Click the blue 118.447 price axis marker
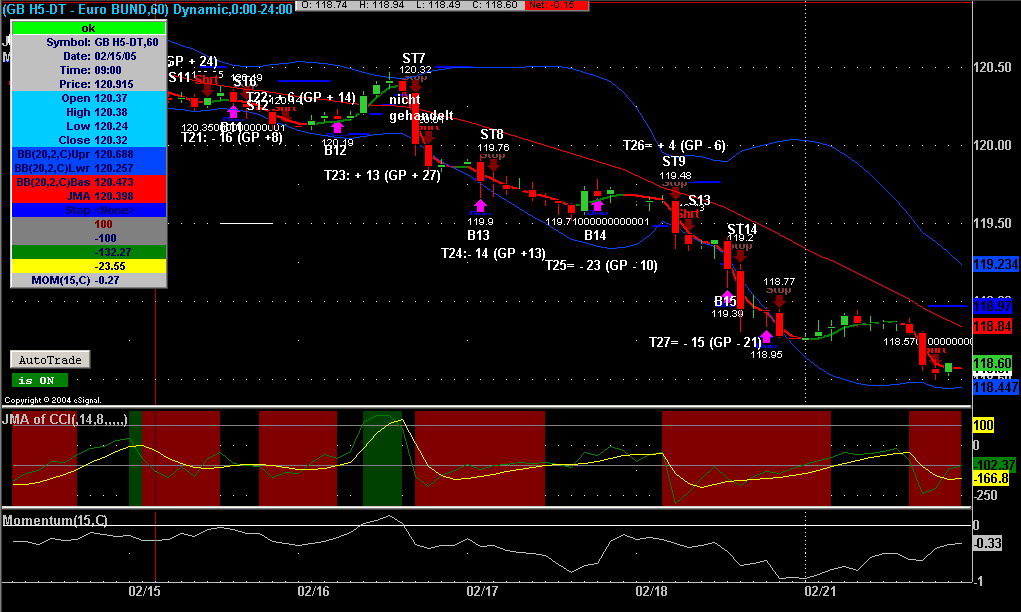1021x612 pixels. tap(996, 387)
